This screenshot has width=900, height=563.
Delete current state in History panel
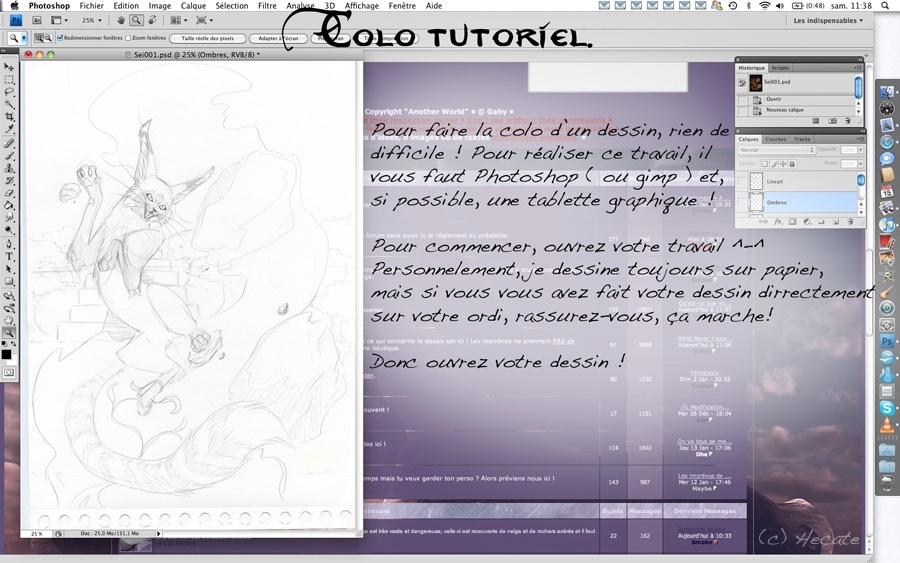coord(847,121)
